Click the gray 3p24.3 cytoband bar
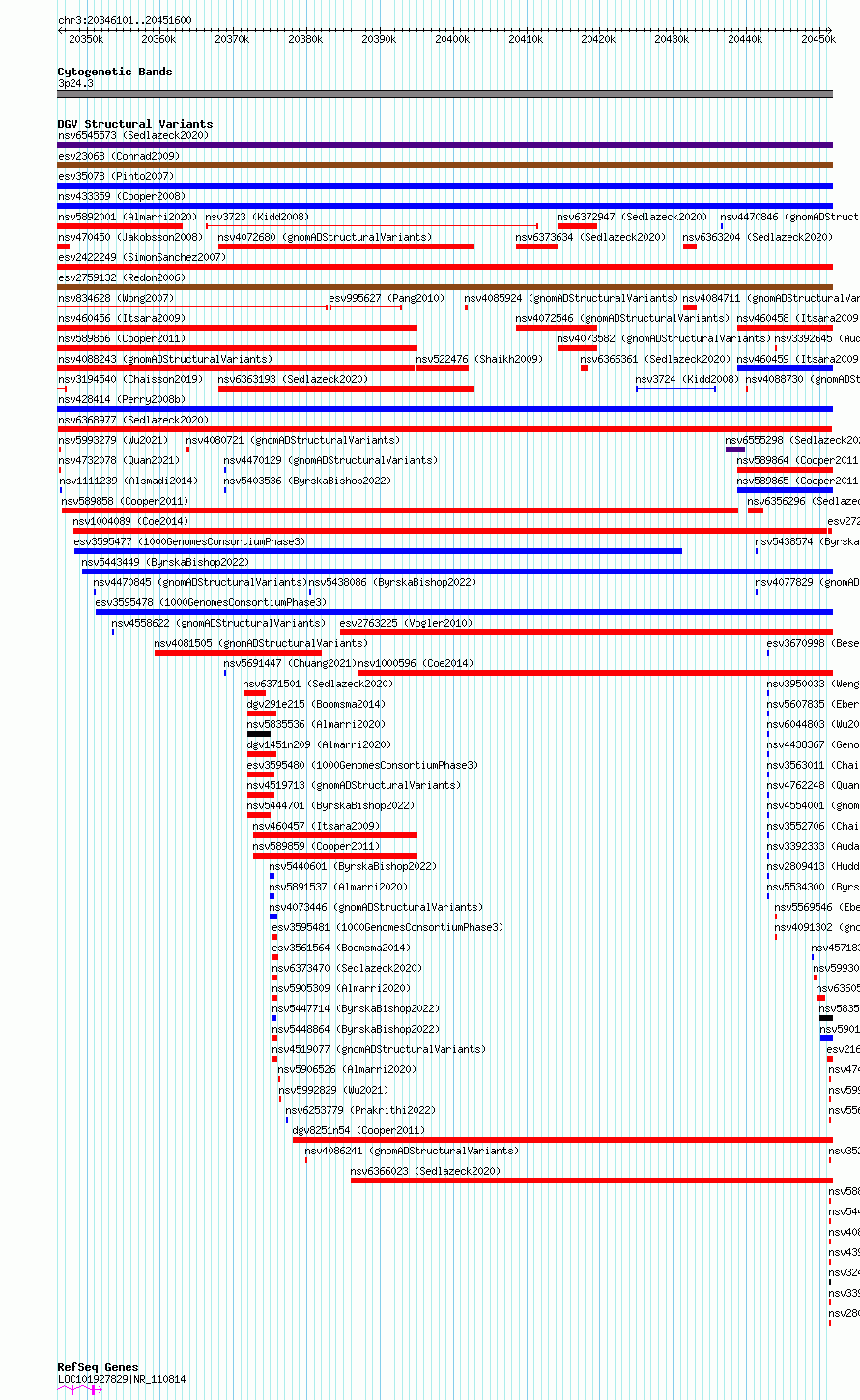The width and height of the screenshot is (860, 1400). [x=445, y=94]
